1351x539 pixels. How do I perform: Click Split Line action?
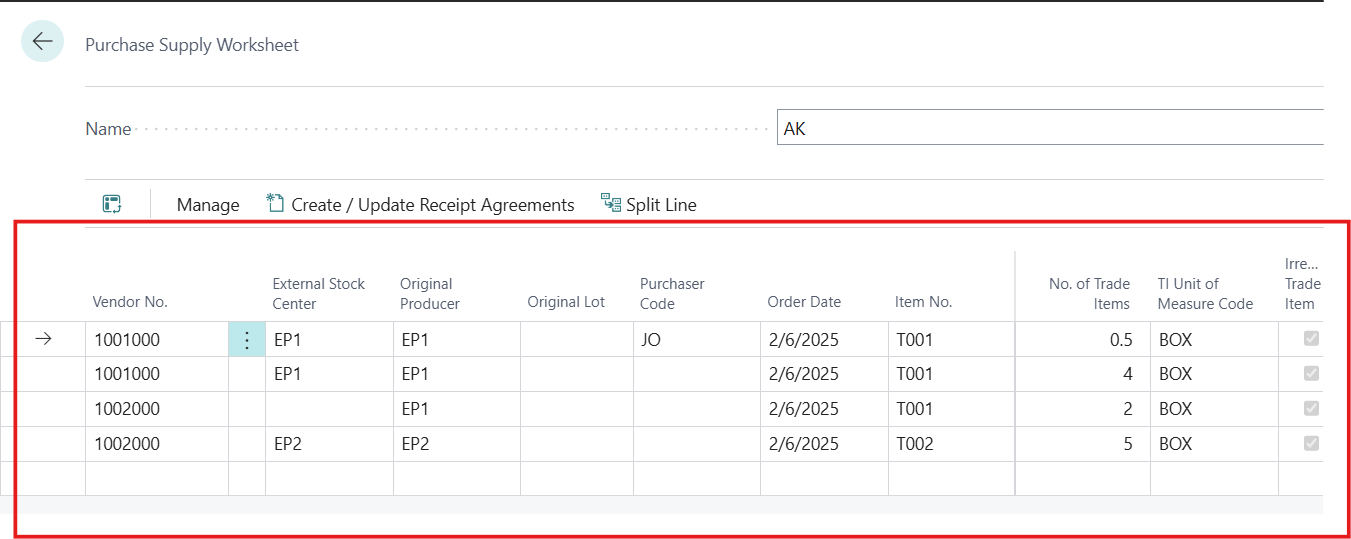(x=660, y=205)
